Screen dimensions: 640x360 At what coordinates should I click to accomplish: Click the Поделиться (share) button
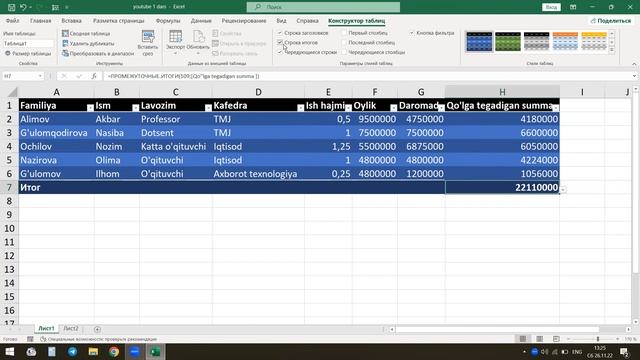click(611, 21)
